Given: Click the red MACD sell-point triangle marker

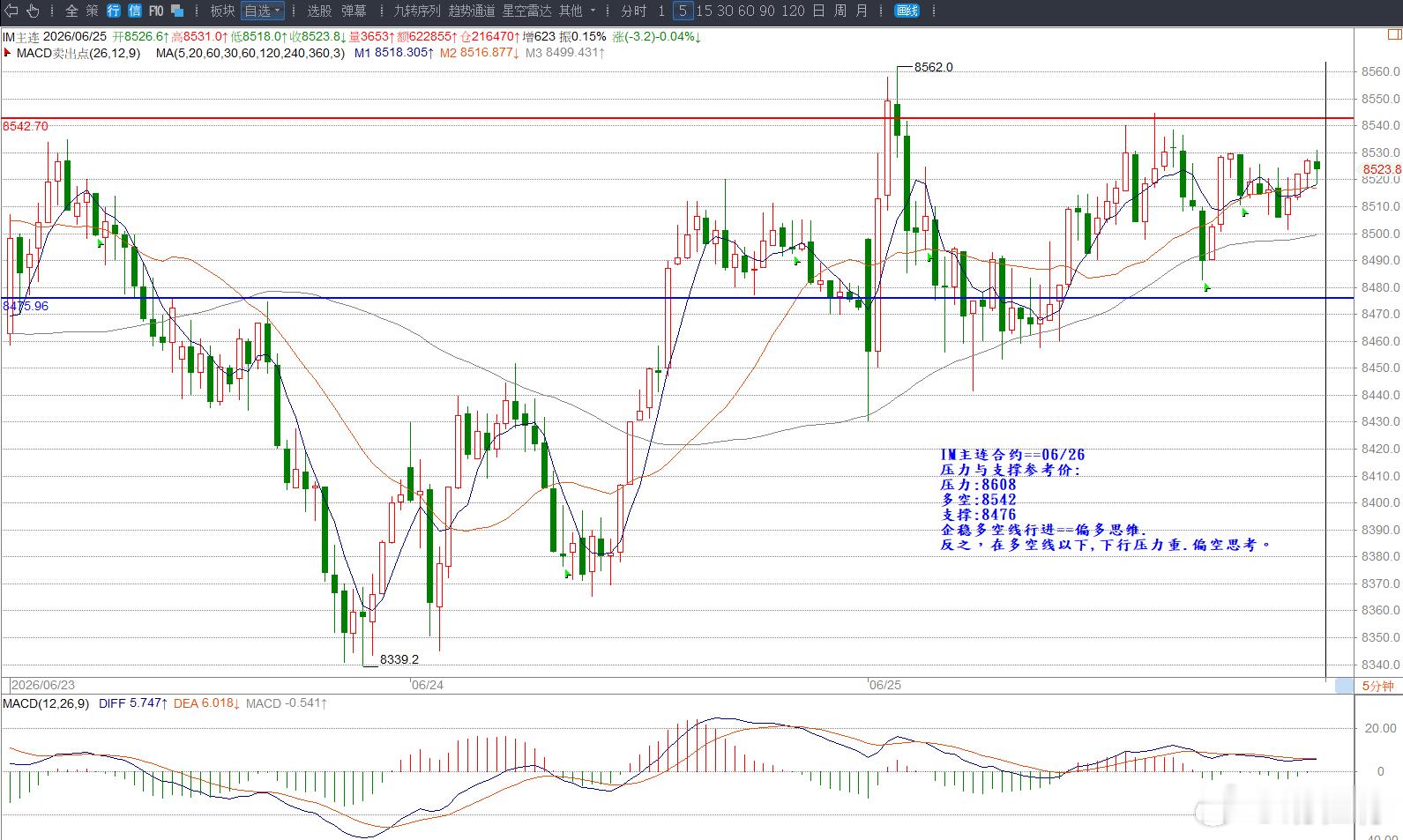Looking at the screenshot, I should coord(8,53).
